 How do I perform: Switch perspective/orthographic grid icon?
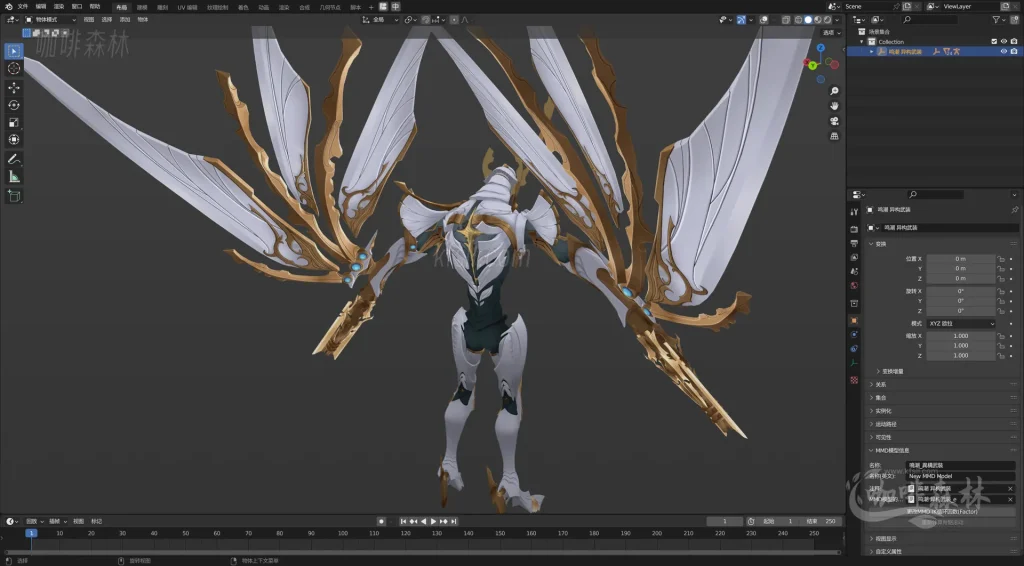point(834,136)
